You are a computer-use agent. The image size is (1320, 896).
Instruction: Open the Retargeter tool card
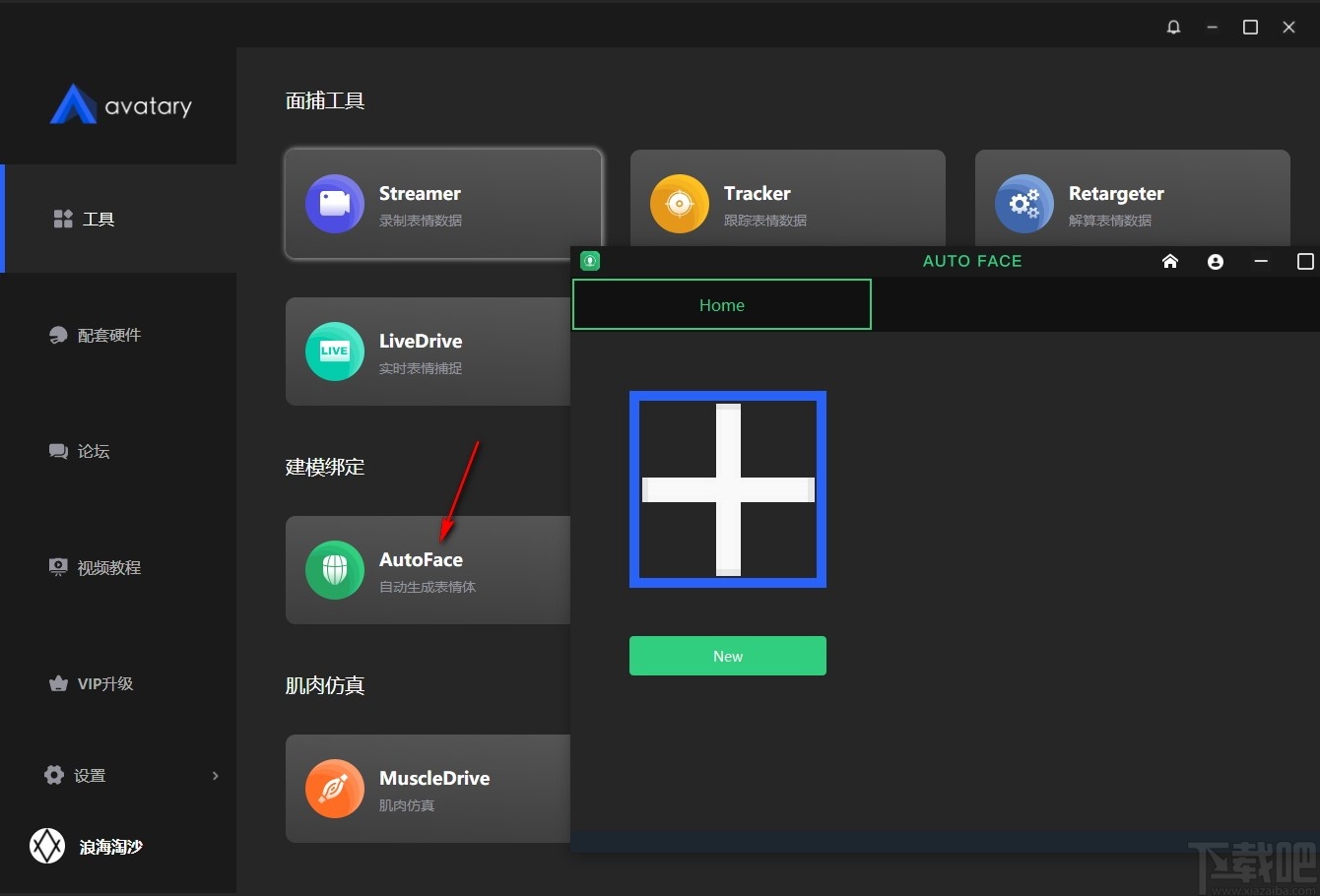click(1133, 198)
